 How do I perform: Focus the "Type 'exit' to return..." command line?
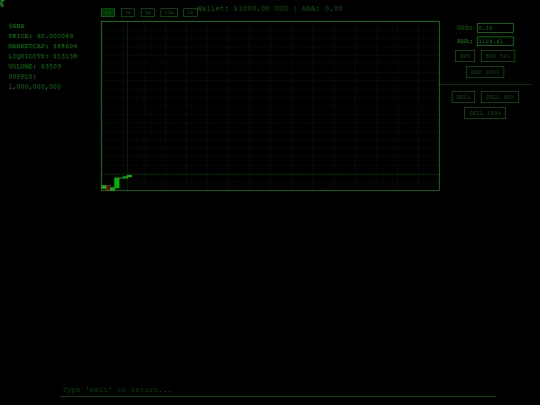click(278, 390)
